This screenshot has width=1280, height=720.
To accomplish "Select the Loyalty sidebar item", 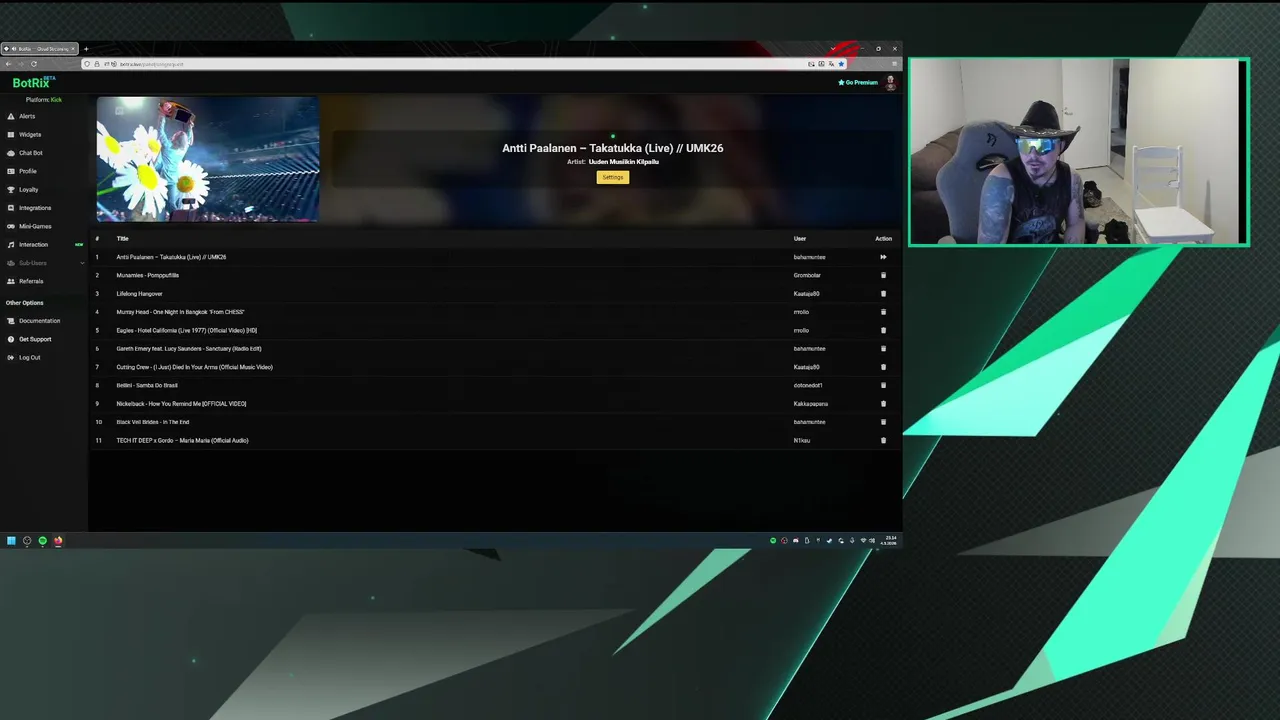I will tap(28, 190).
